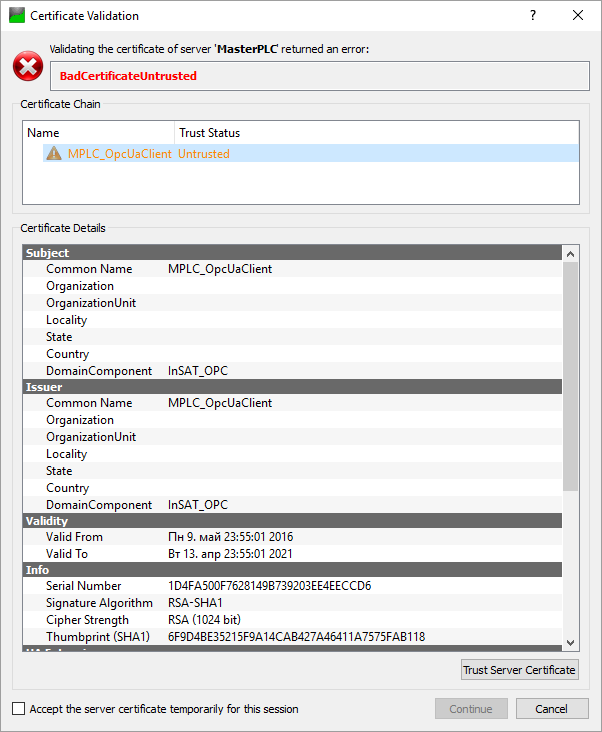Click the Valid From date value

231,537
